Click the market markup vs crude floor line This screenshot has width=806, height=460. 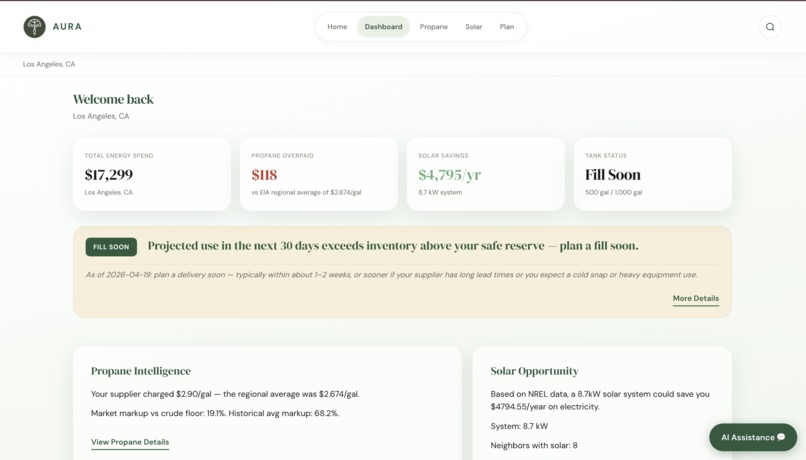215,413
